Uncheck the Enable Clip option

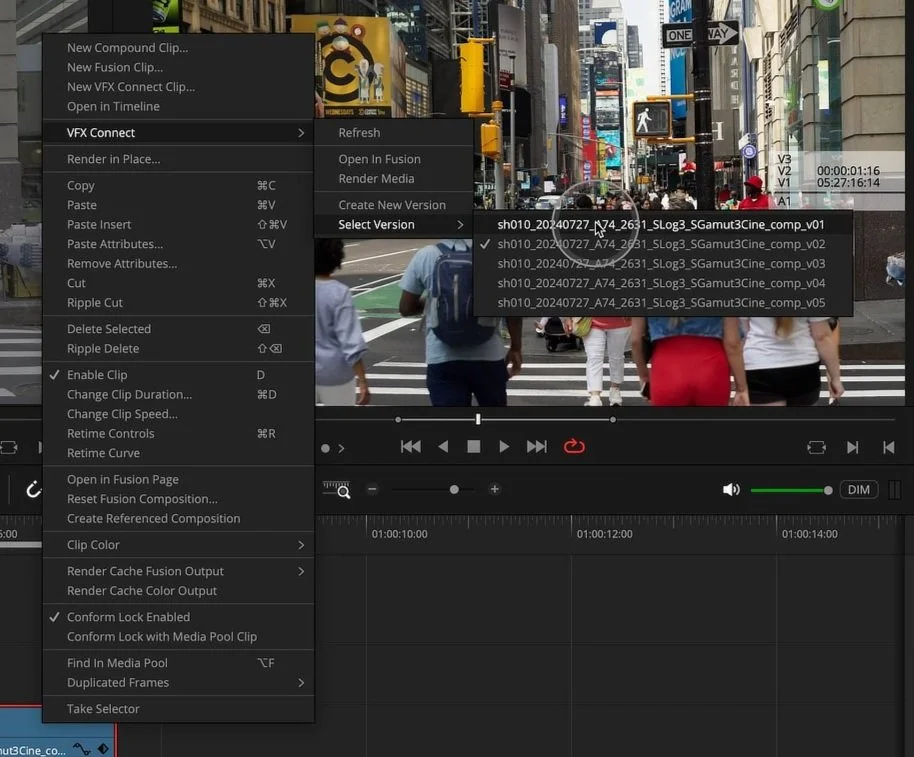point(97,375)
